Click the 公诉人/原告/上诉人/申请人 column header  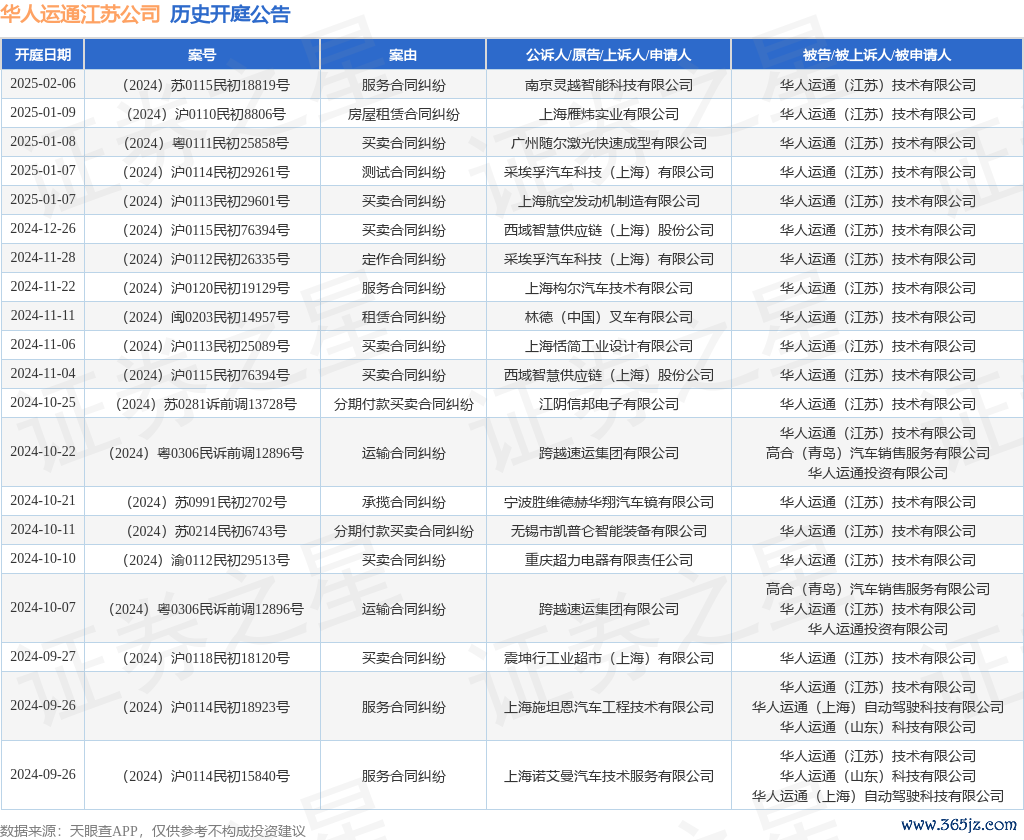(609, 55)
